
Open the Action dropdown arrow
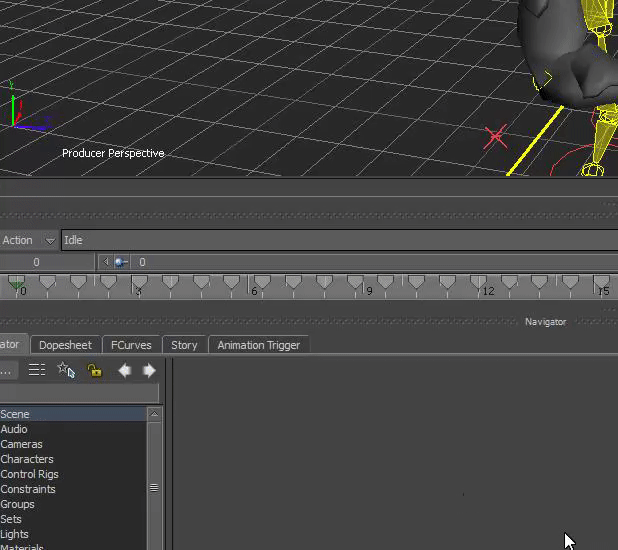click(x=50, y=240)
